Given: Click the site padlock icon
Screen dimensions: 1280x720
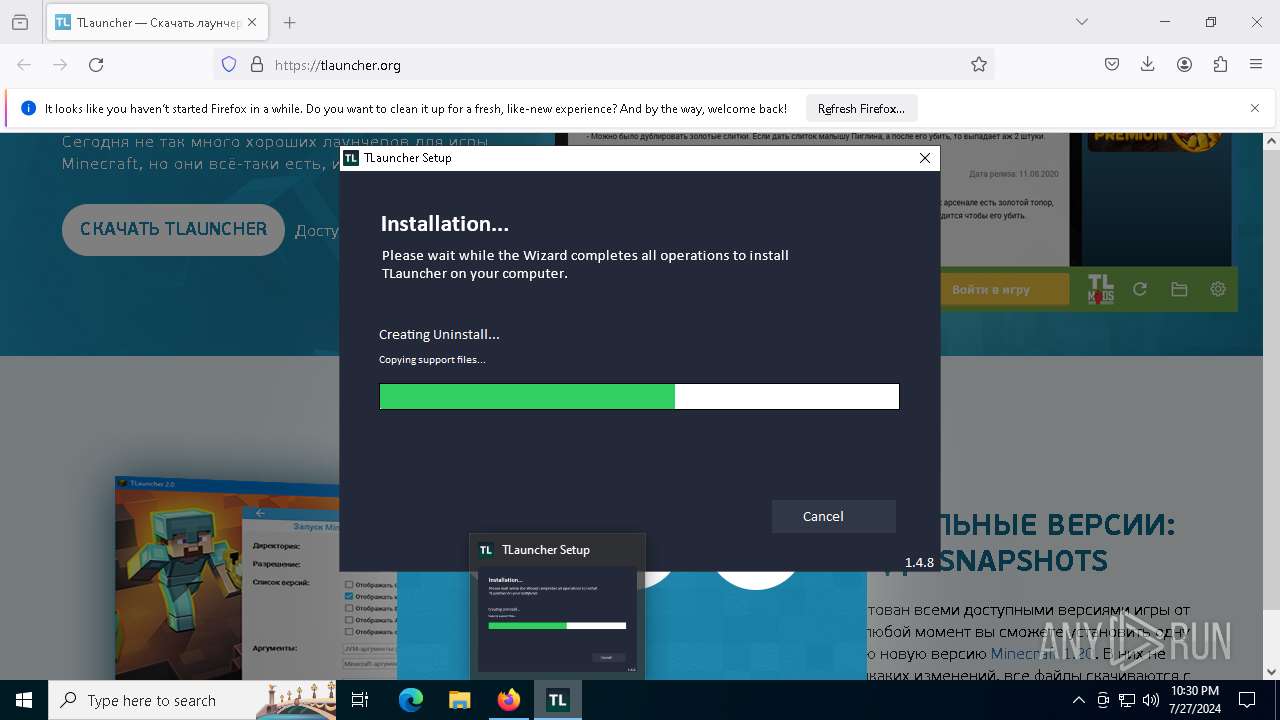Looking at the screenshot, I should tap(257, 65).
